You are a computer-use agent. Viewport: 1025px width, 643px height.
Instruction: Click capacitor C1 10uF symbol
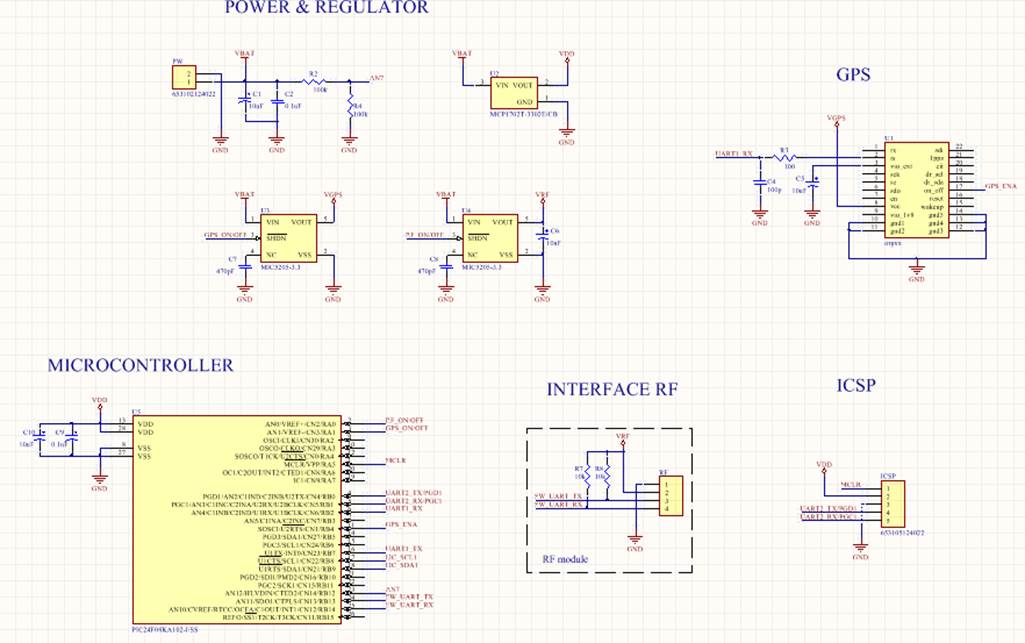coord(244,101)
